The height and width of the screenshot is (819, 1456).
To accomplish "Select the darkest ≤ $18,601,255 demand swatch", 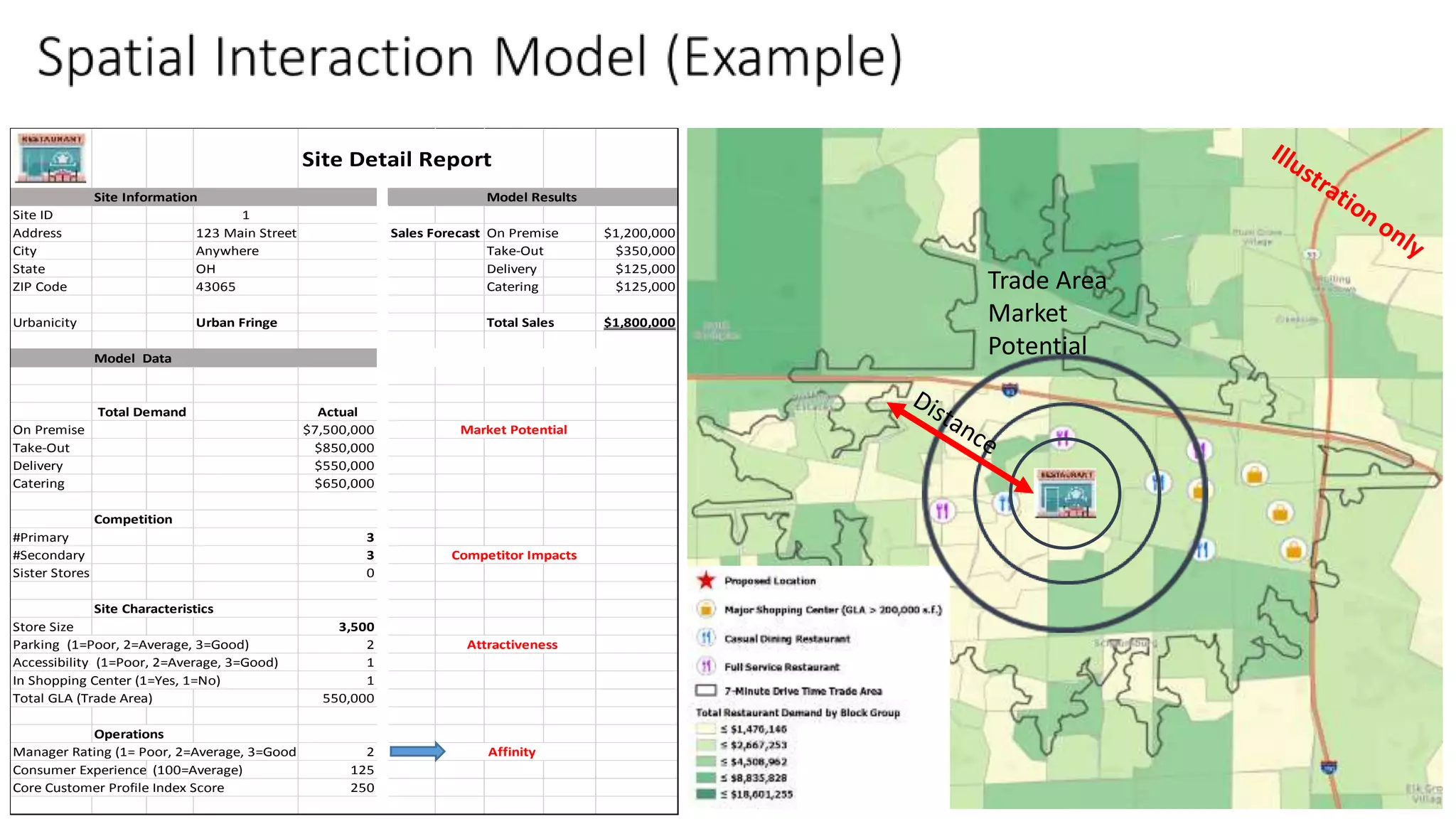I will pos(706,794).
